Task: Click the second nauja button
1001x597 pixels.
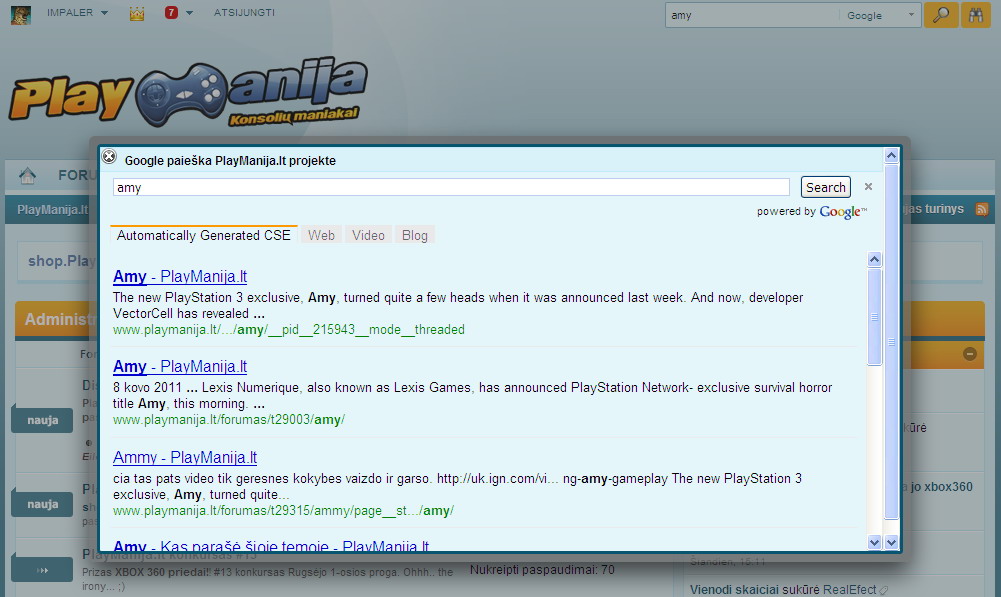Action: click(42, 504)
